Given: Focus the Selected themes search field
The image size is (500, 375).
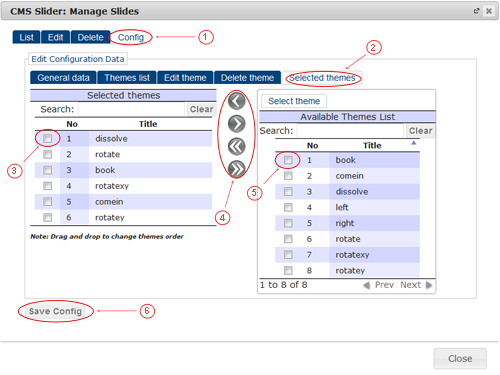Looking at the screenshot, I should coord(131,109).
